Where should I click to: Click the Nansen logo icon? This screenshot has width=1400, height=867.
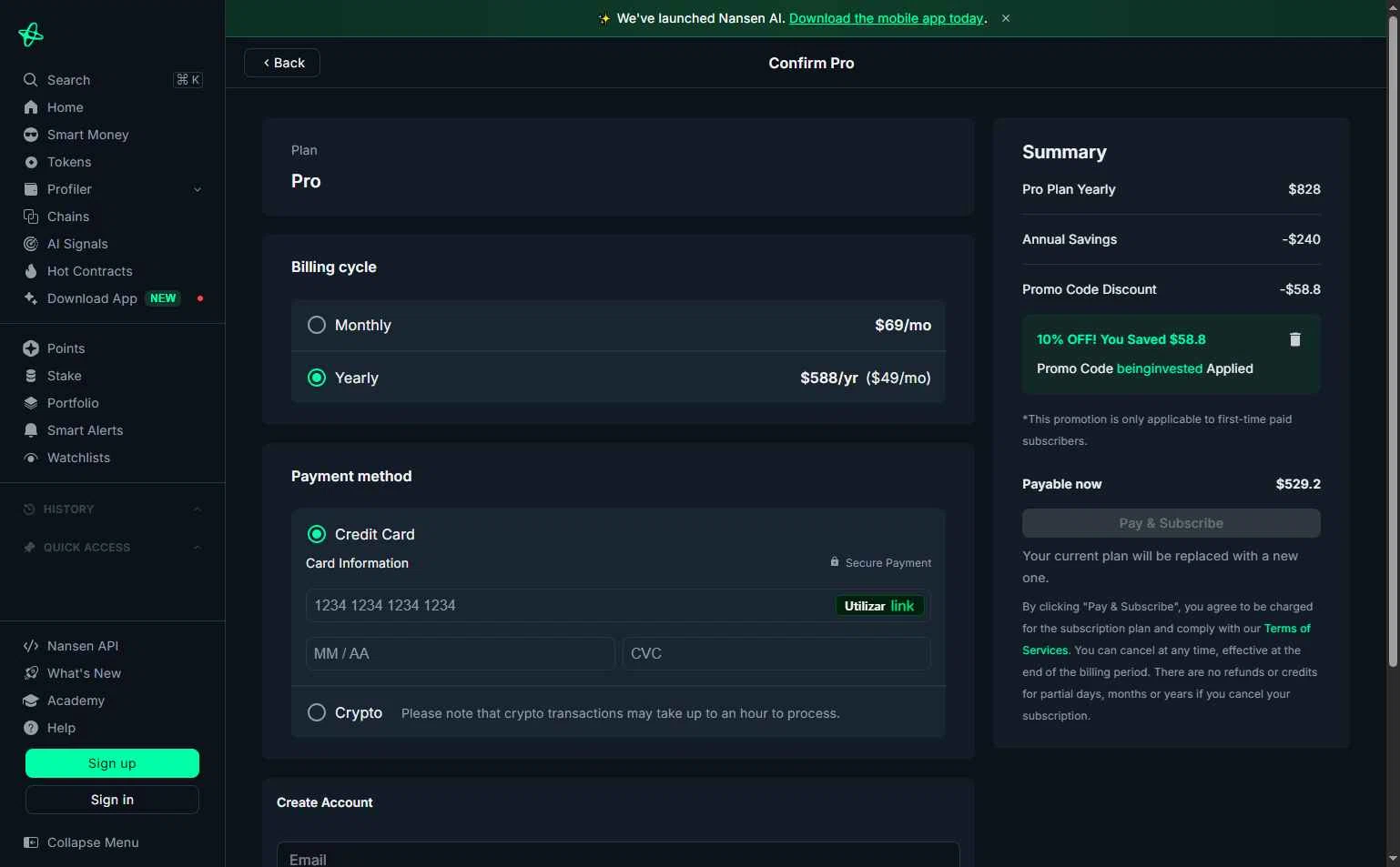point(30,35)
